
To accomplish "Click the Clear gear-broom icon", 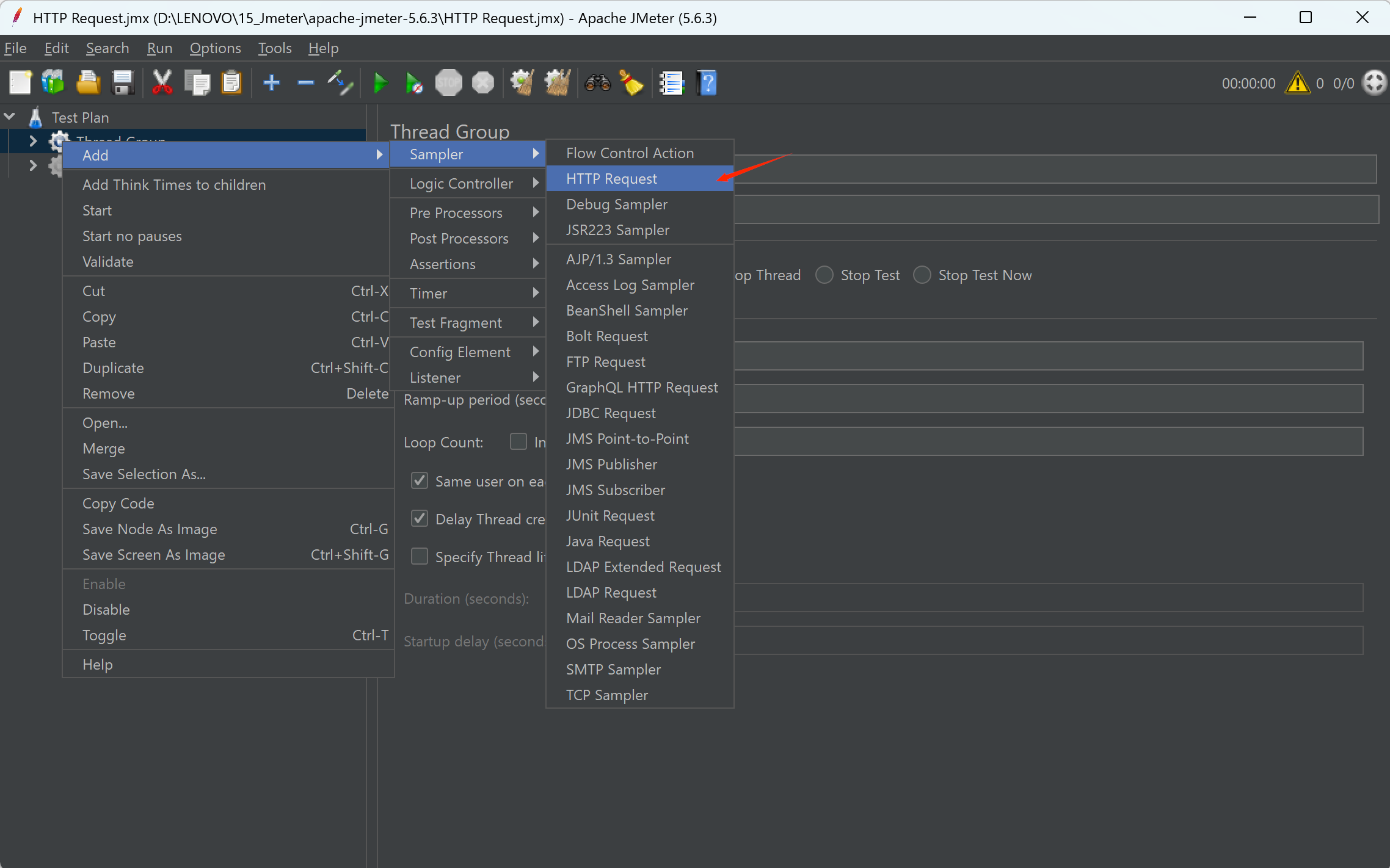I will tap(522, 83).
